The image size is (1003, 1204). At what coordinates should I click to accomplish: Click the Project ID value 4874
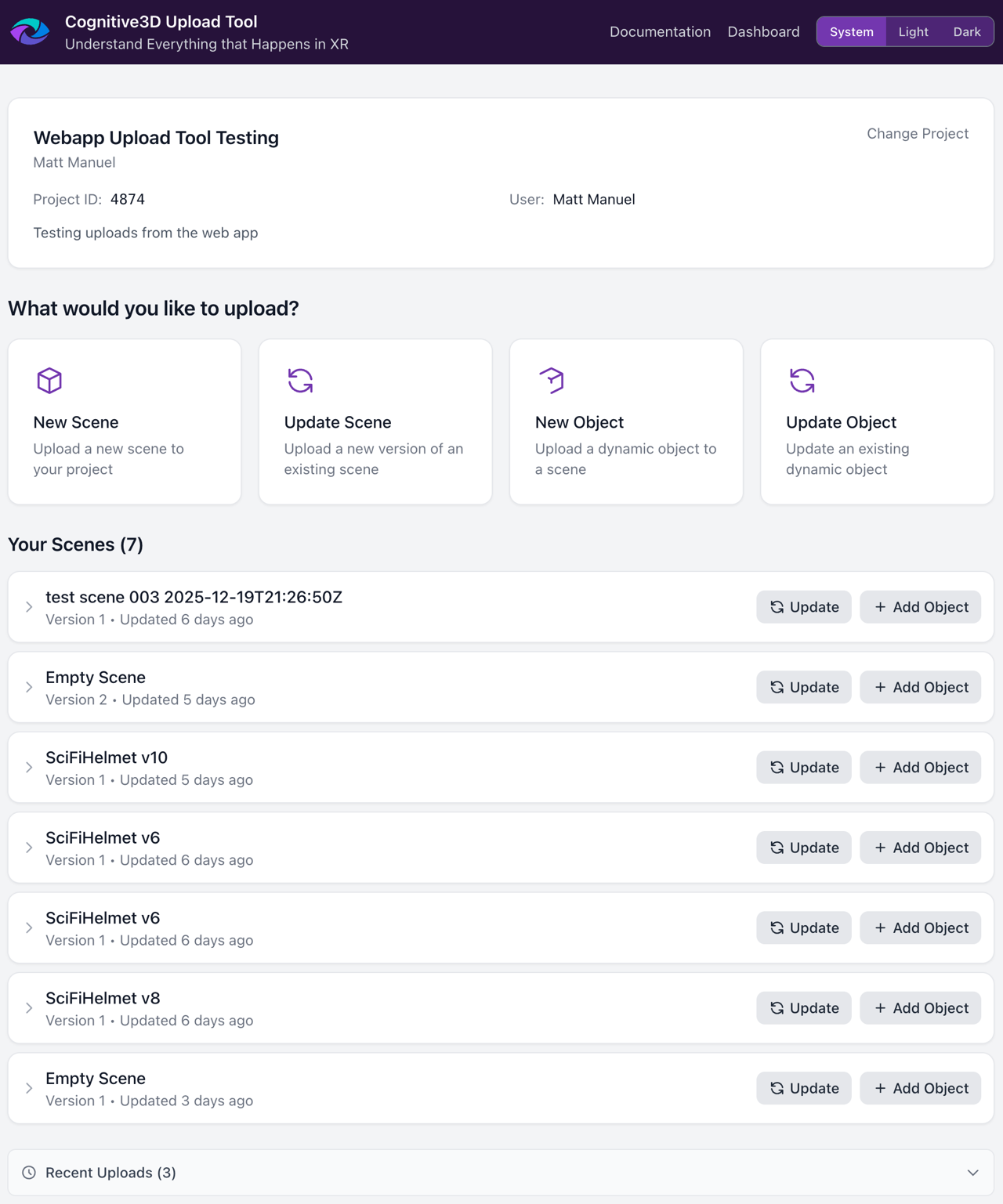[126, 199]
